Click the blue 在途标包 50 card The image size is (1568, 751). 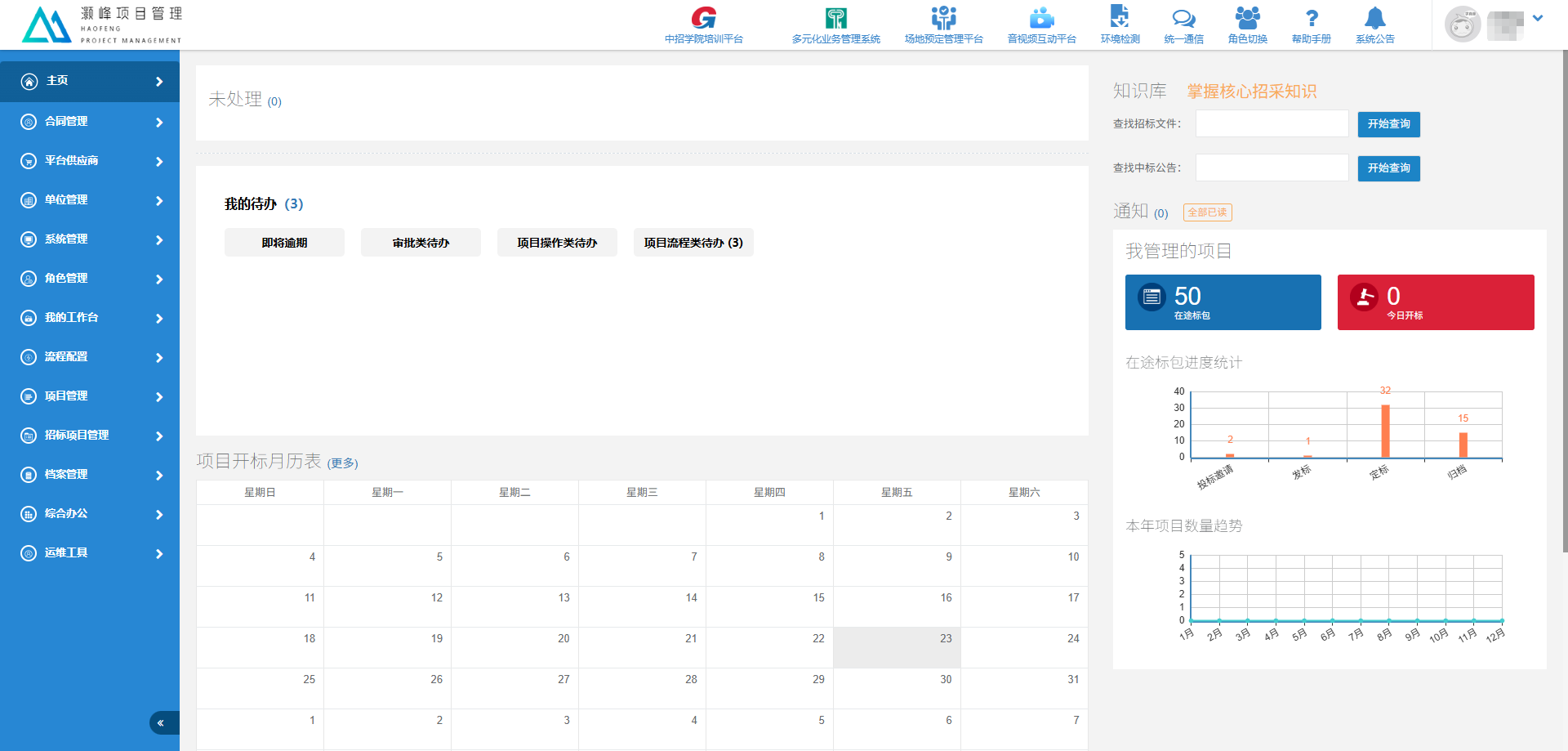[x=1223, y=302]
